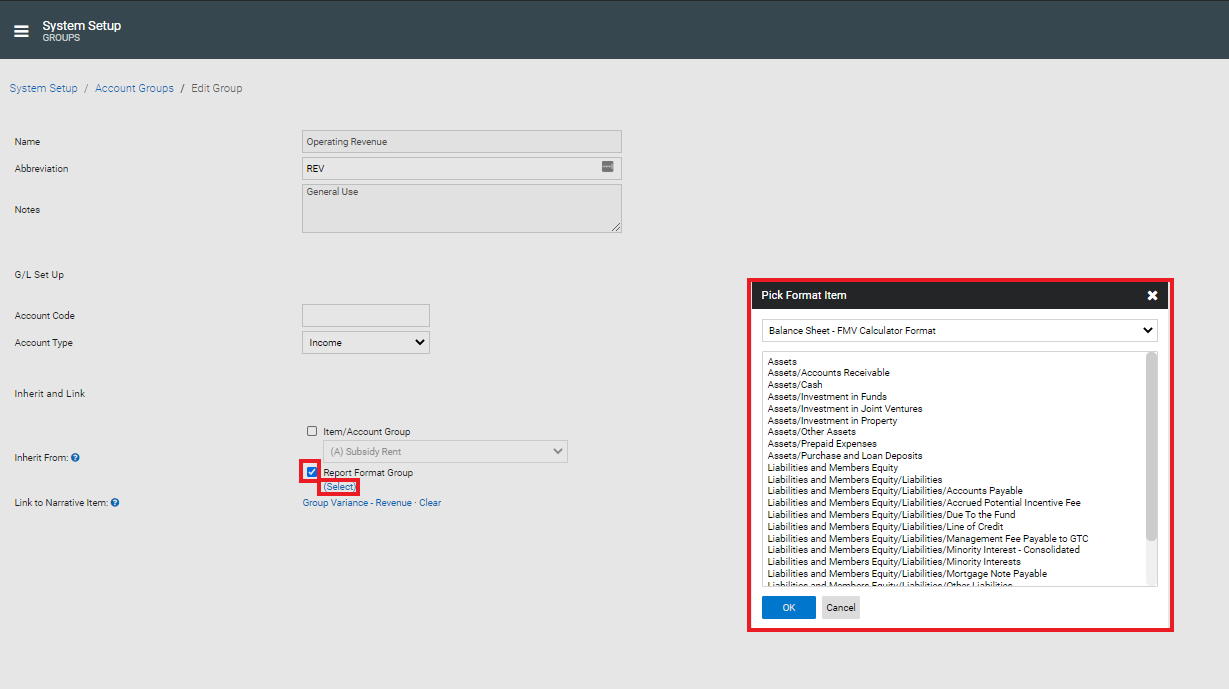Click the help icon beside Inherit From

75,458
